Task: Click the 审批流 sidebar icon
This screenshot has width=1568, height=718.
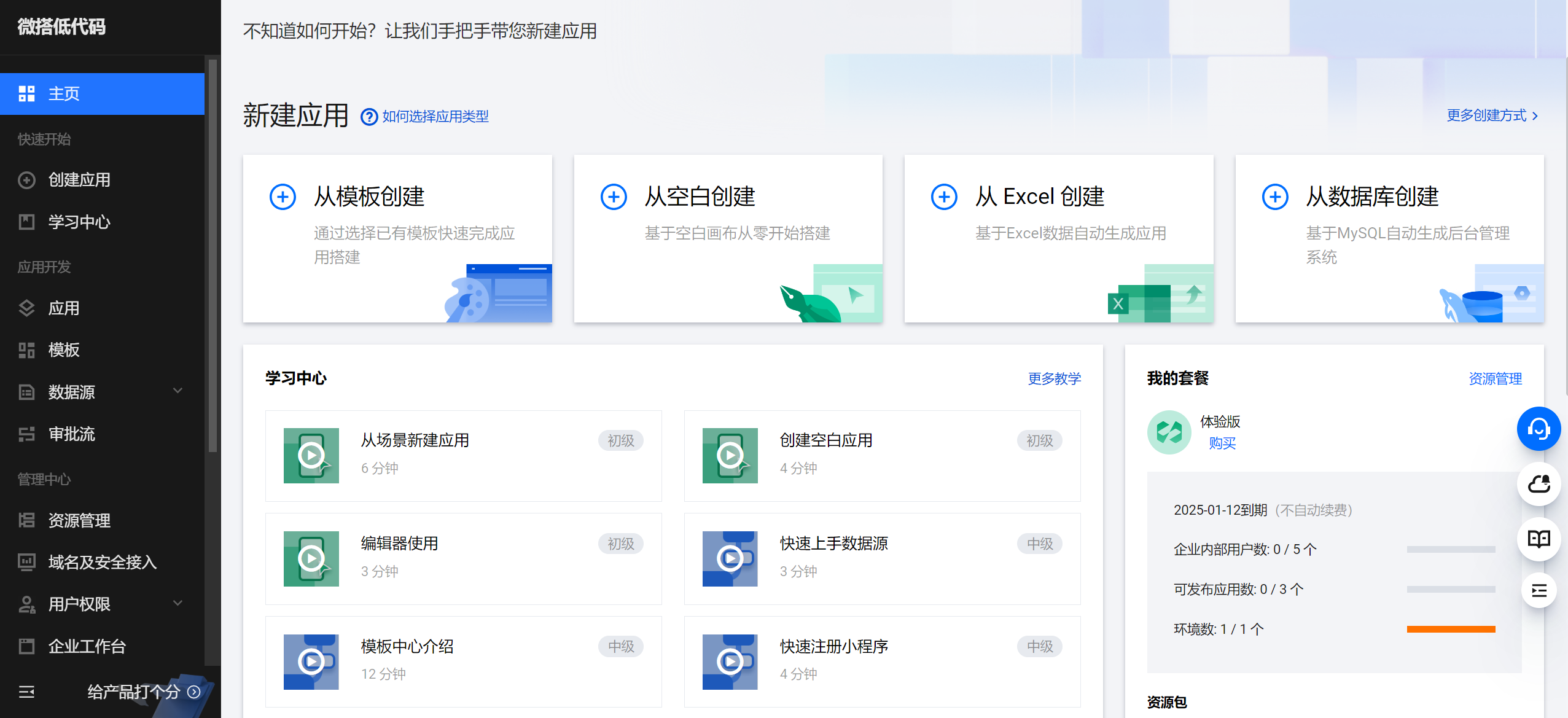Action: pyautogui.click(x=26, y=434)
